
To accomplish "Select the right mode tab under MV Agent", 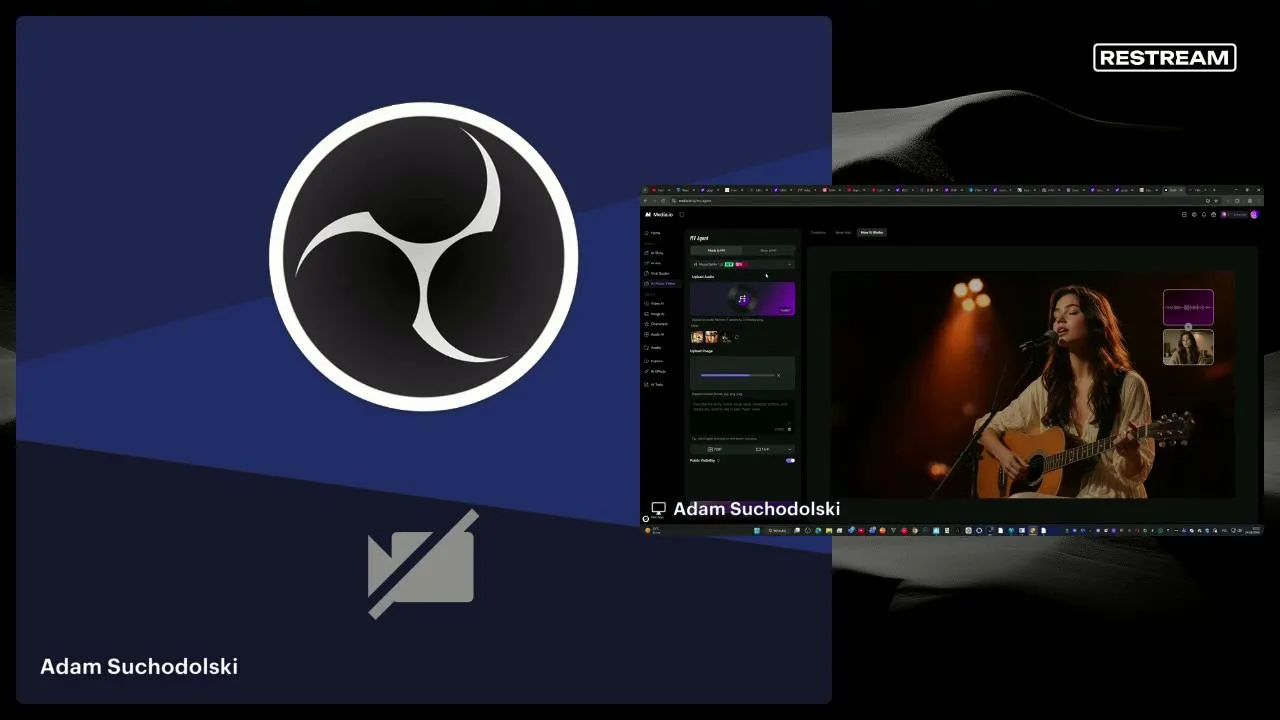I will 768,251.
